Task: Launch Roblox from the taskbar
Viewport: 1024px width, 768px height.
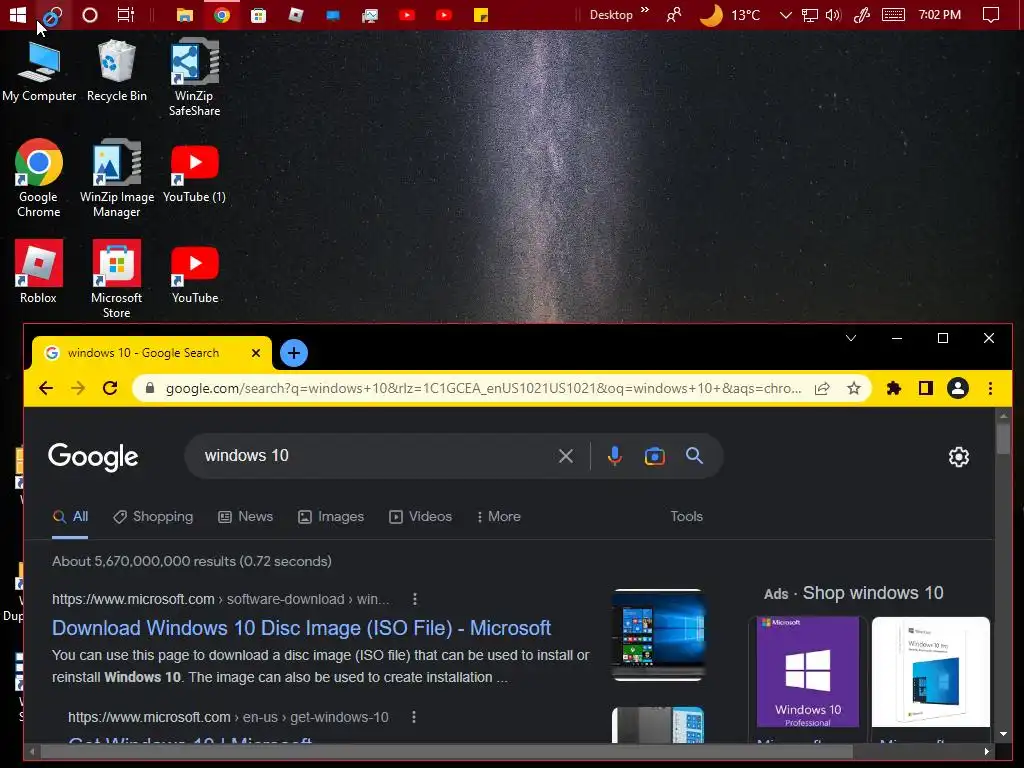Action: click(296, 14)
